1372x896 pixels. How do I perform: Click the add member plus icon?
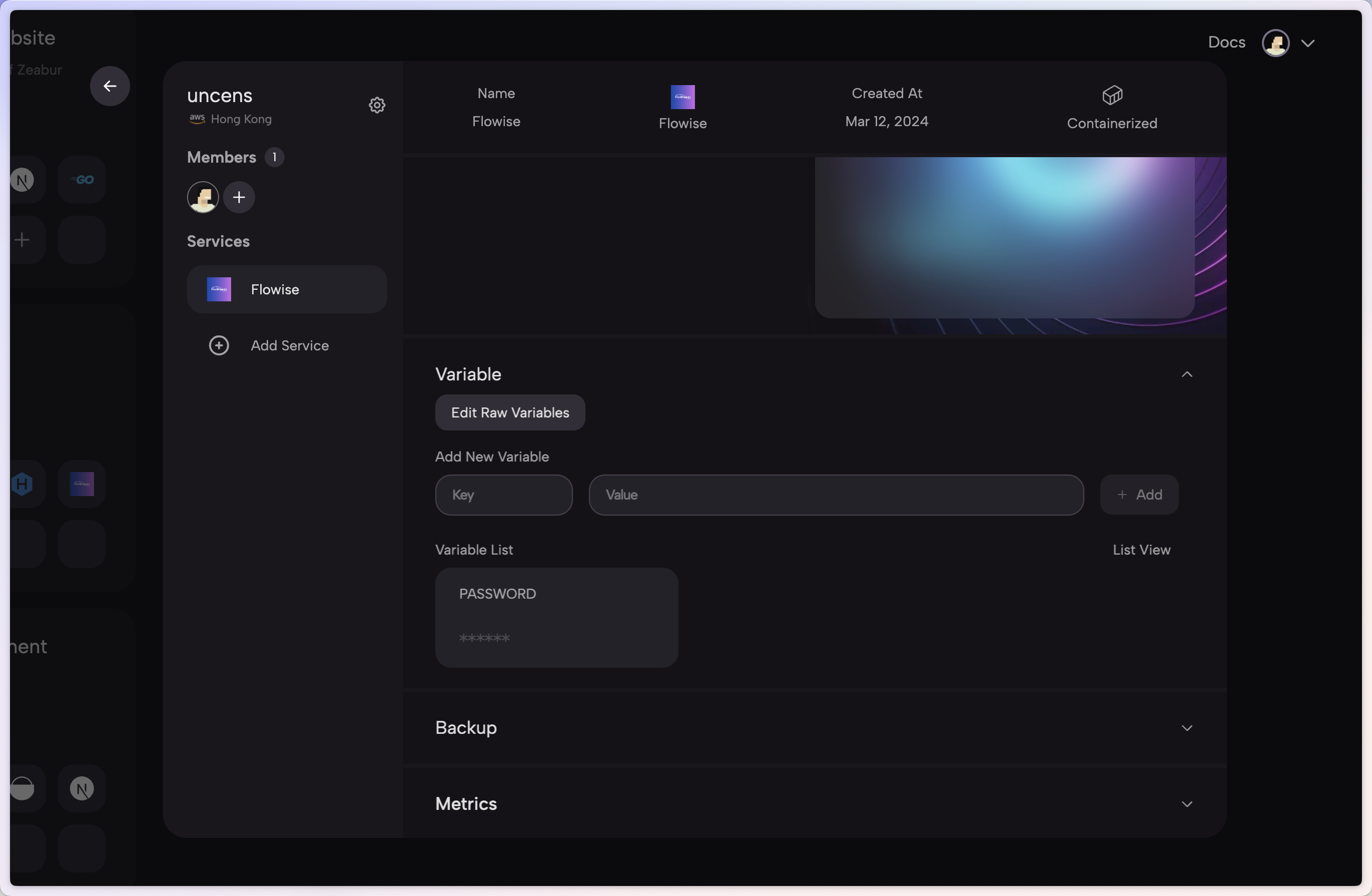239,197
